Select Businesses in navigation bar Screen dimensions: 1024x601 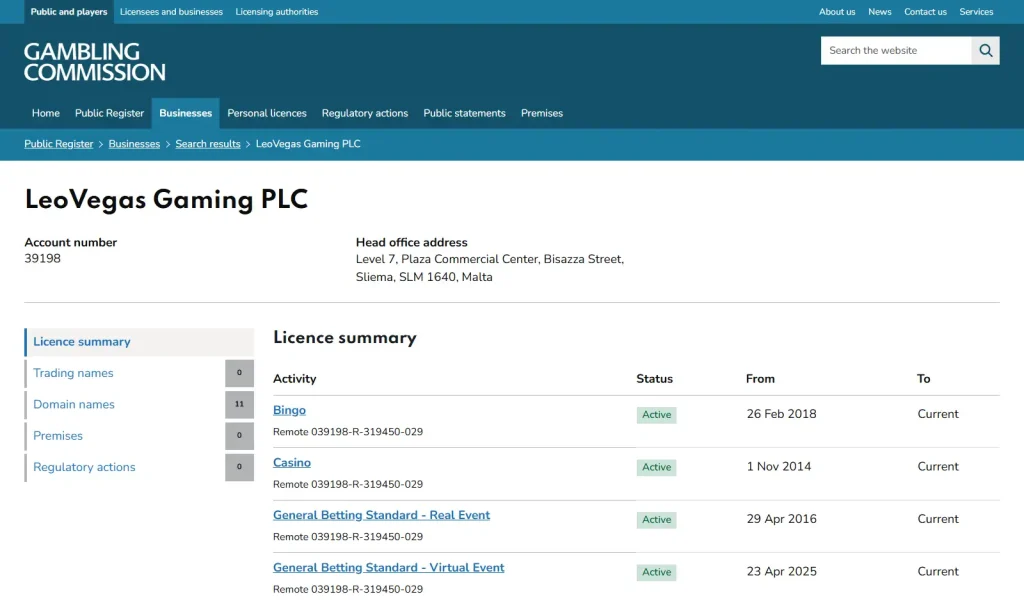(x=185, y=113)
